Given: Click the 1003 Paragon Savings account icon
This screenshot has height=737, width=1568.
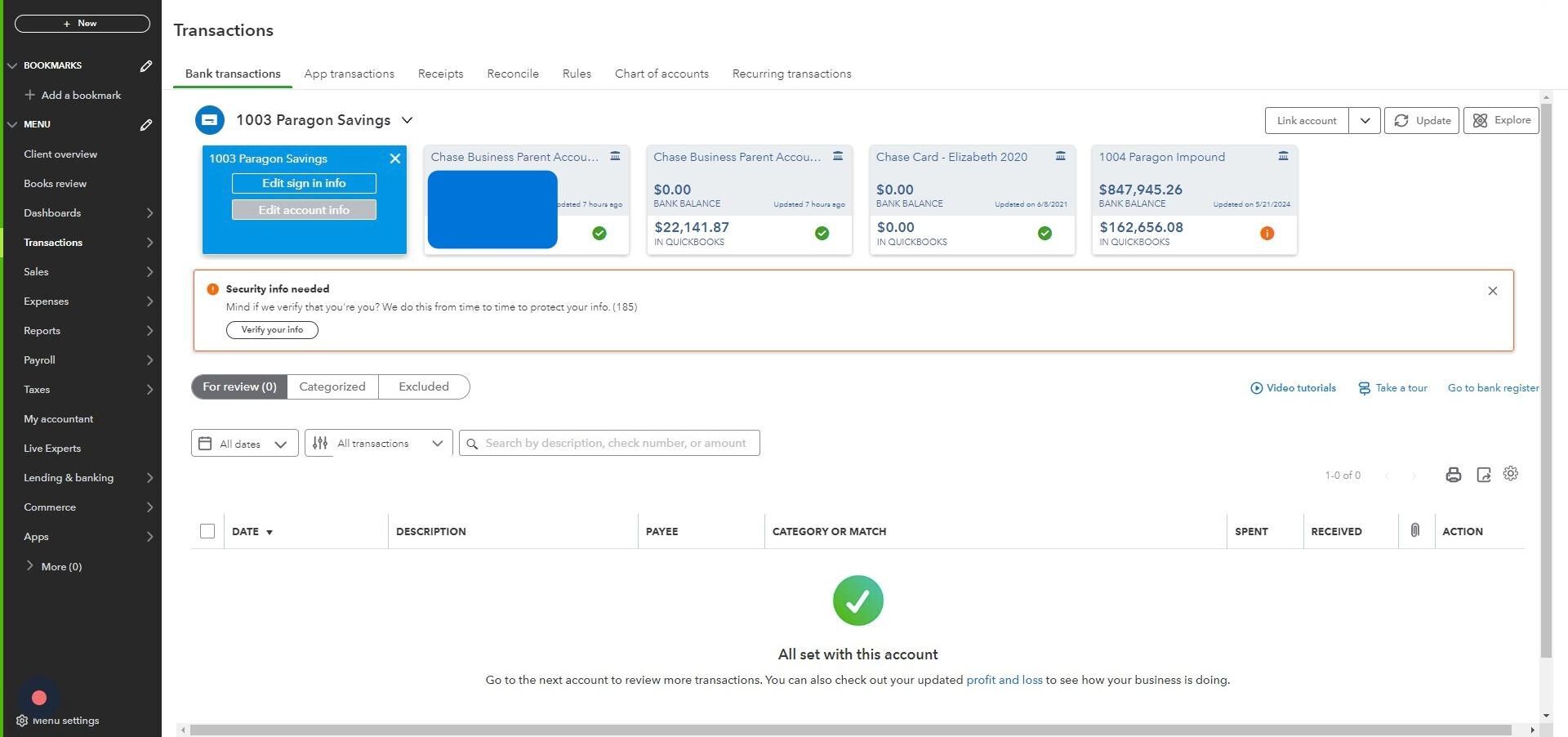Looking at the screenshot, I should (x=210, y=120).
